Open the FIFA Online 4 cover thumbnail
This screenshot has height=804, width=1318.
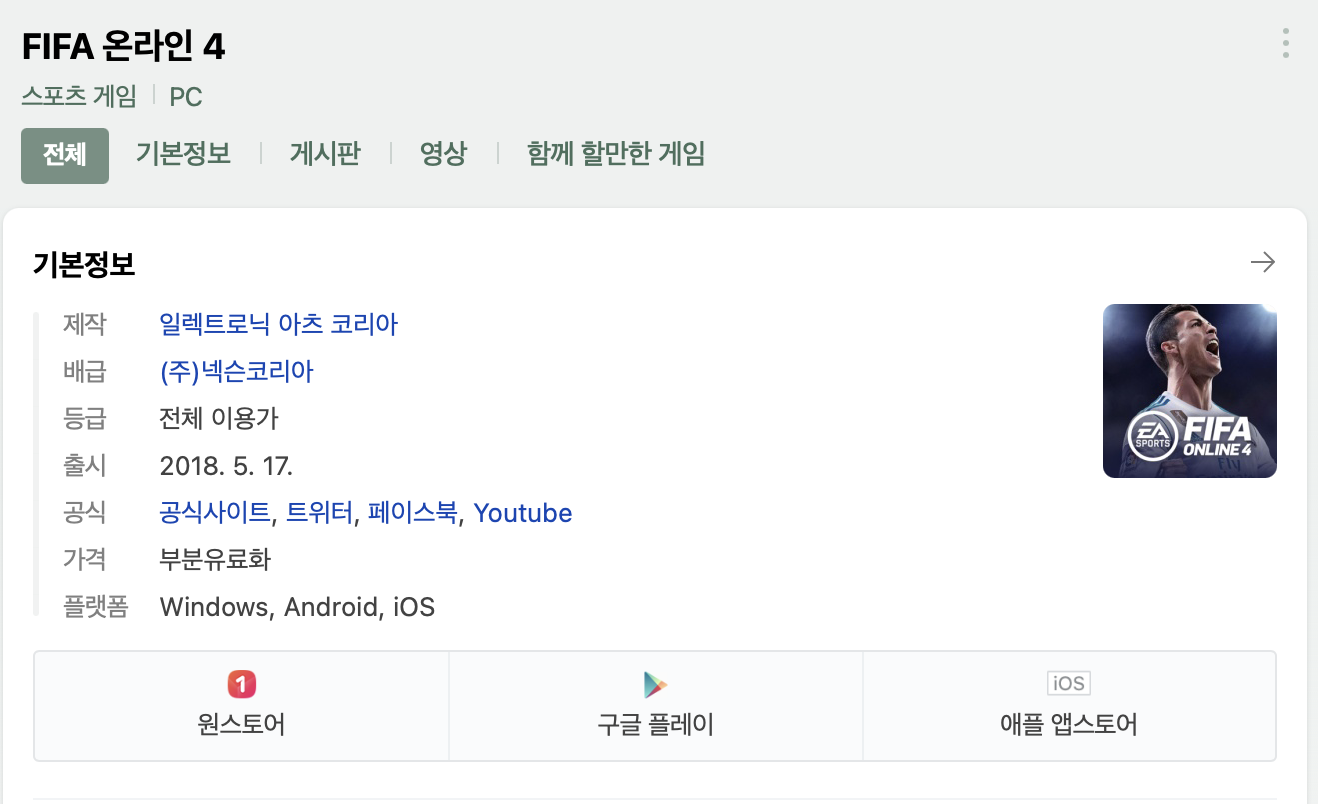point(1189,391)
